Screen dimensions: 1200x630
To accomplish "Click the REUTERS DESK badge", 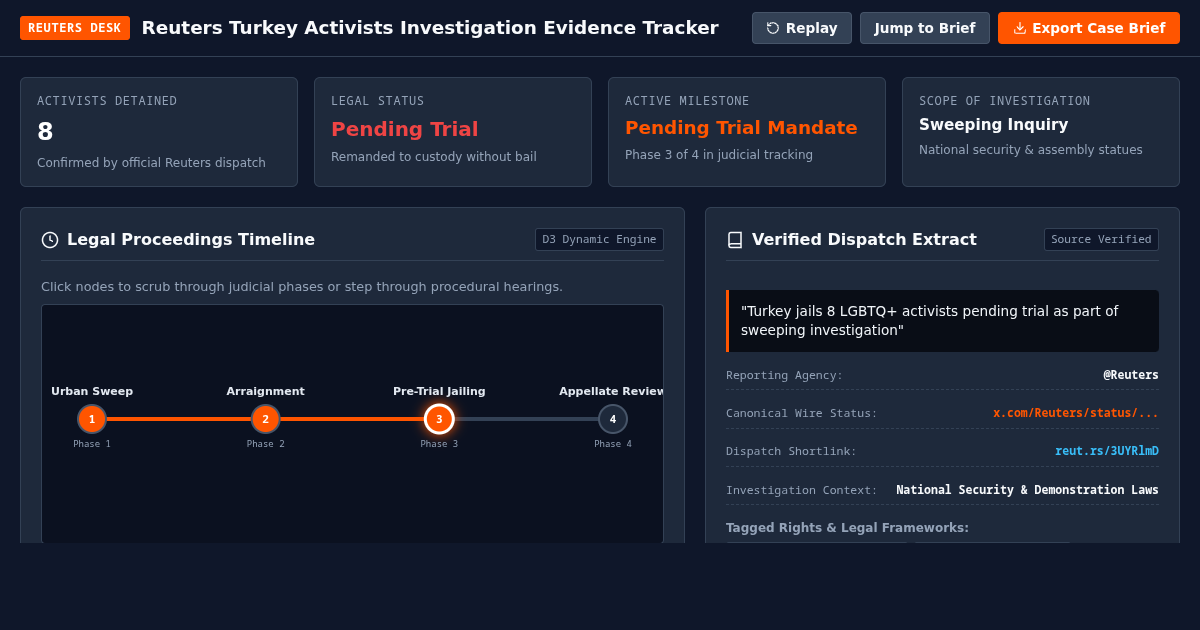I will click(x=75, y=28).
